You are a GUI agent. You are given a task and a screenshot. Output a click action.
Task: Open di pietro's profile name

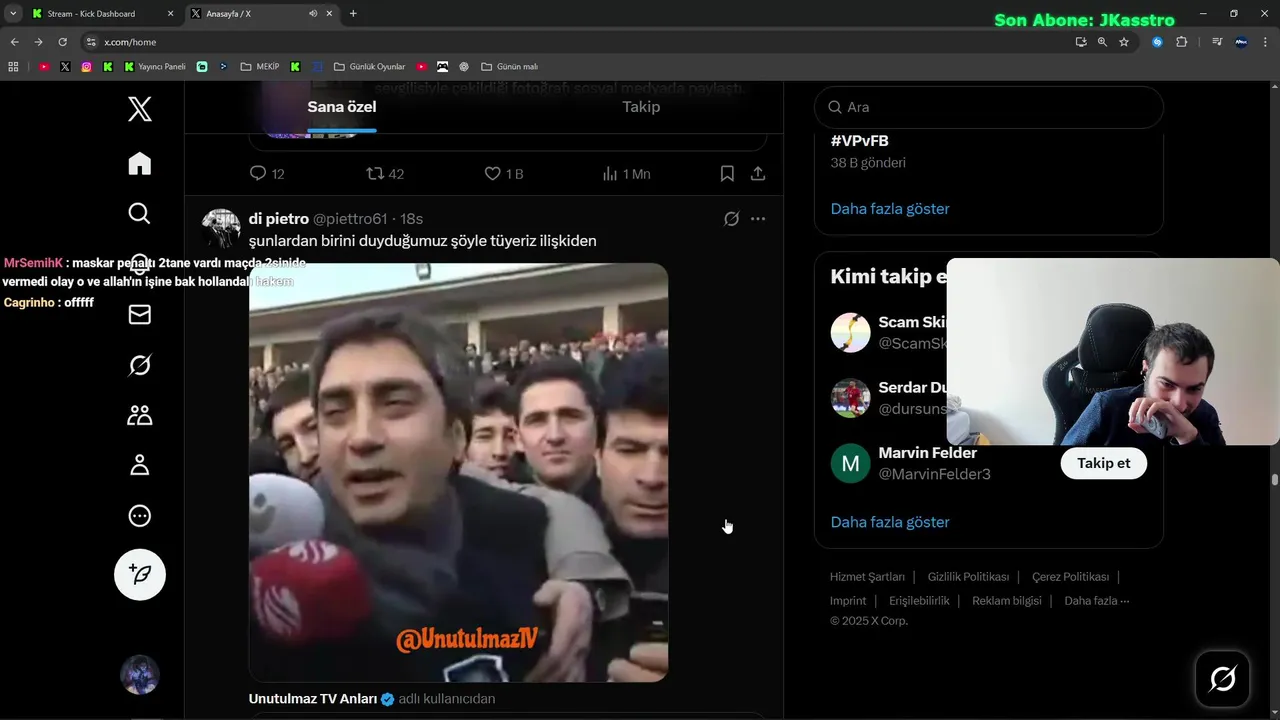pos(279,218)
